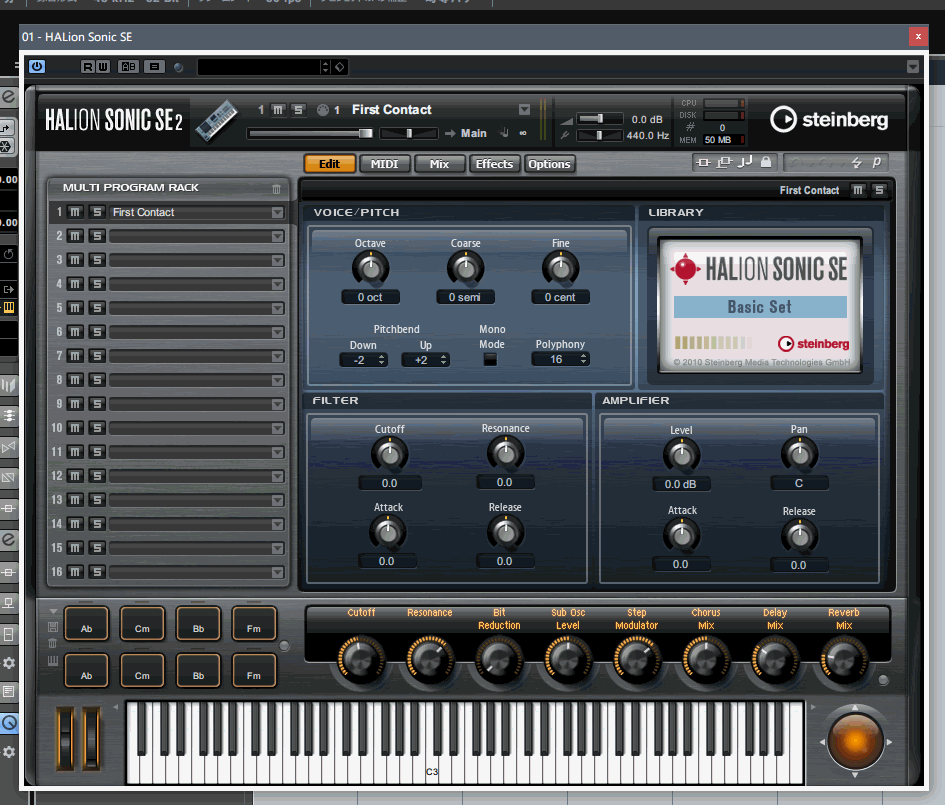Click Pitchbend Up stepper arrows
Viewport: 945px width, 805px height.
[x=444, y=360]
